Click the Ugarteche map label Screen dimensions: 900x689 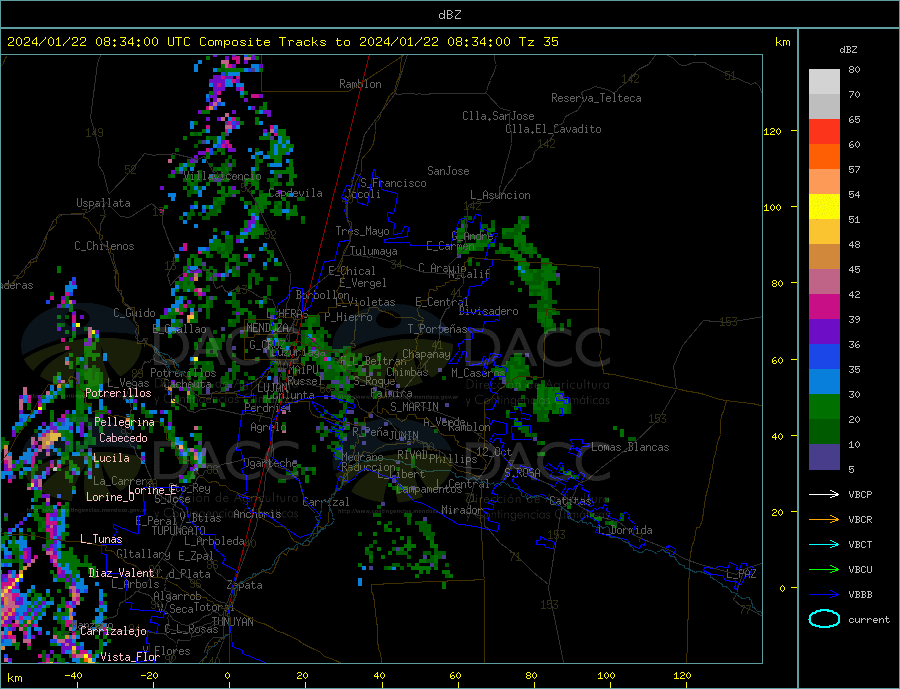[x=270, y=463]
